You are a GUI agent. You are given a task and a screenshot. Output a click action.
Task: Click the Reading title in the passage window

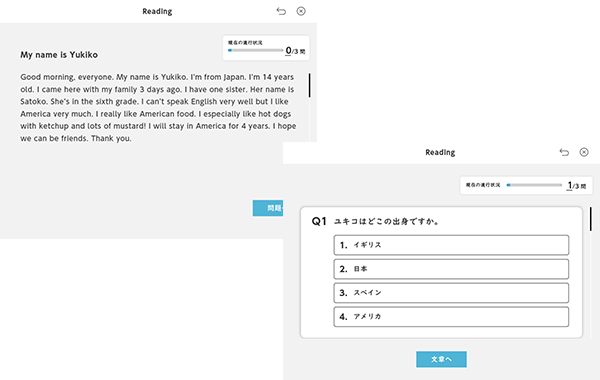(157, 11)
